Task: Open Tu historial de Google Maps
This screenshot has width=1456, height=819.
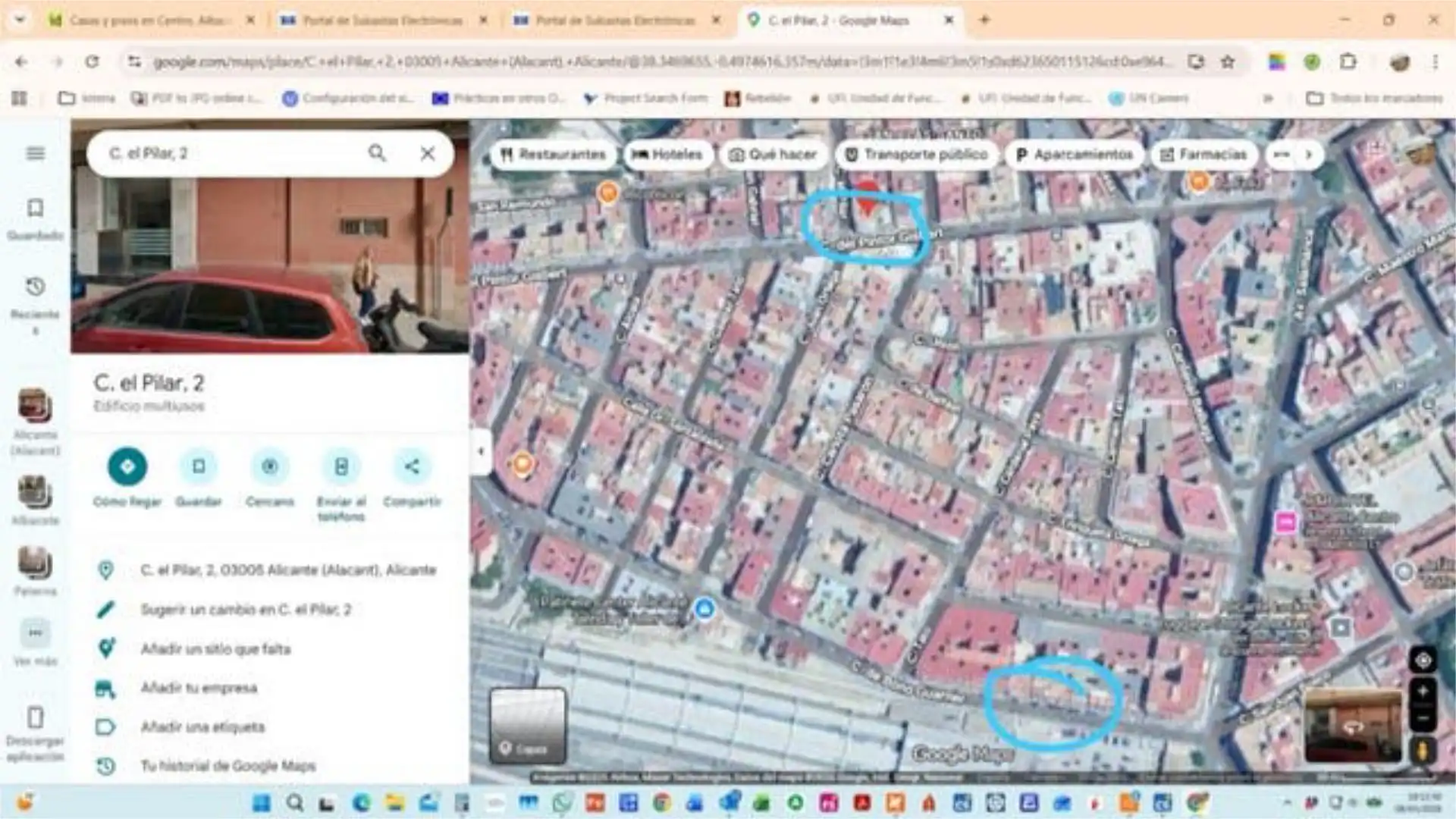Action: [227, 766]
